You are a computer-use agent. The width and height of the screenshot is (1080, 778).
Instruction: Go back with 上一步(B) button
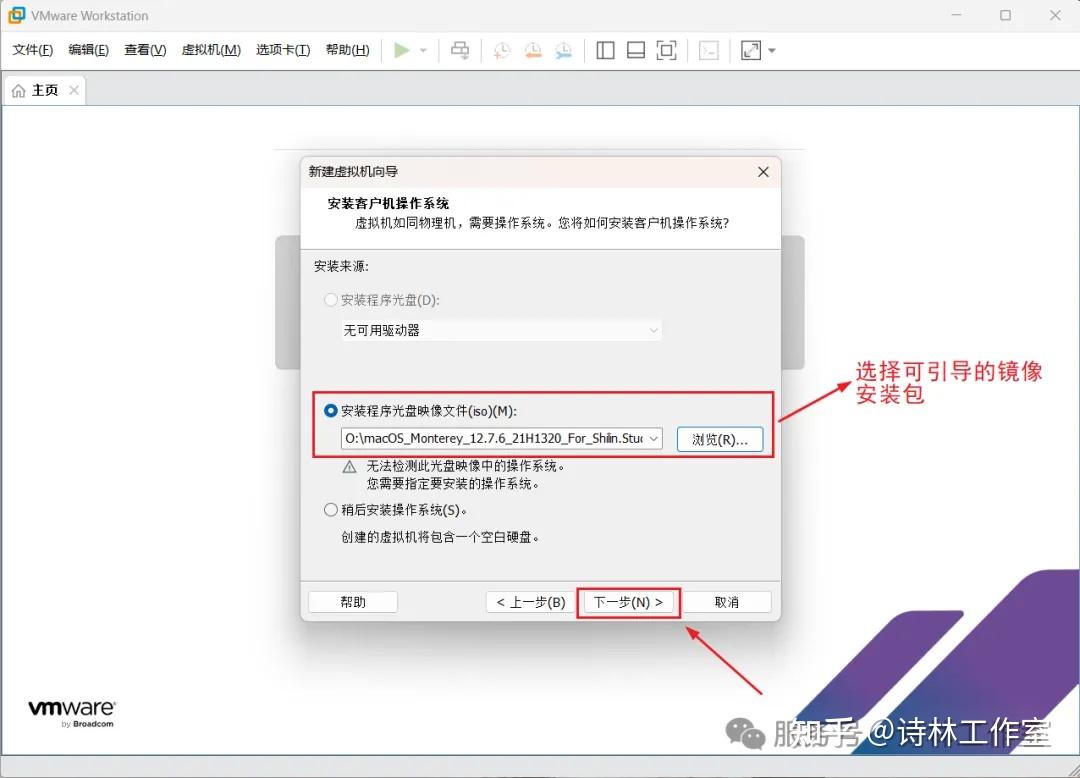(x=530, y=602)
